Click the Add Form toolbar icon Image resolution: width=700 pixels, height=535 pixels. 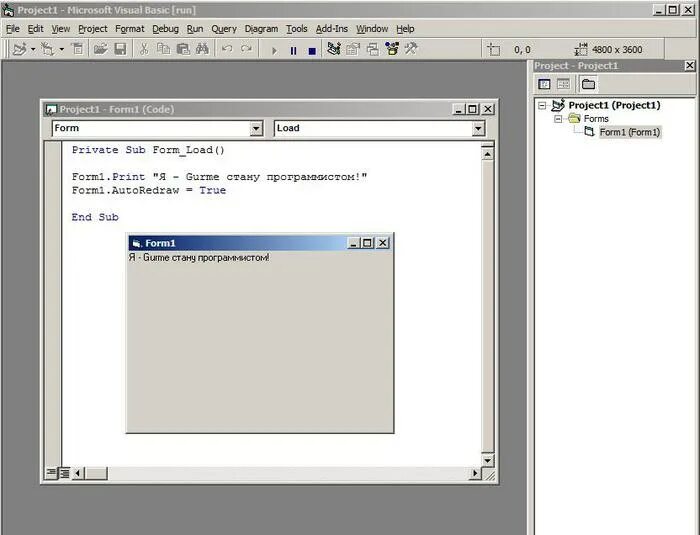coord(47,49)
